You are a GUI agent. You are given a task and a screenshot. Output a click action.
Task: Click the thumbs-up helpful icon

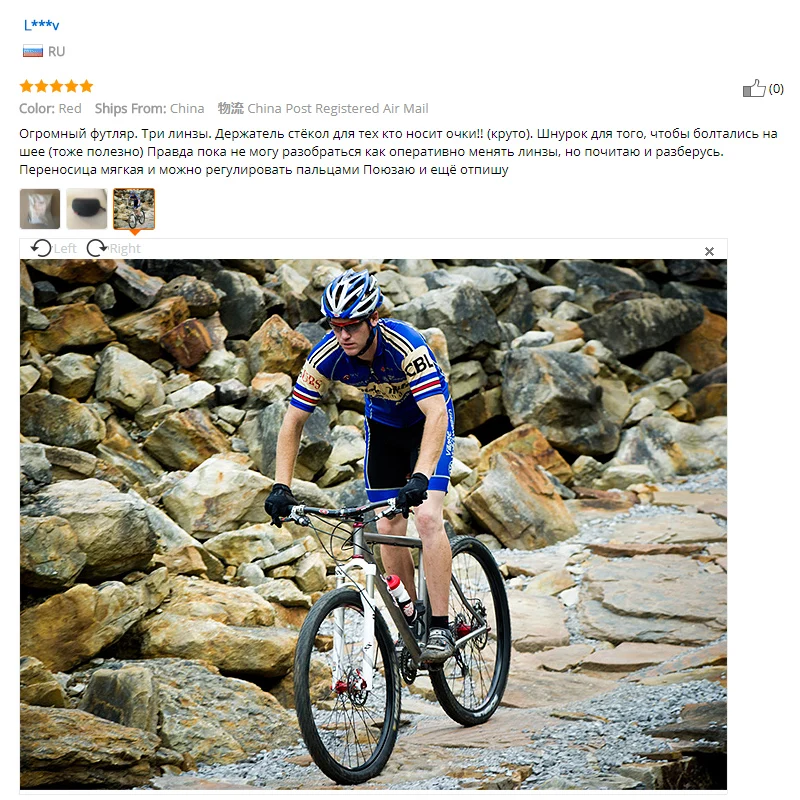pos(754,88)
